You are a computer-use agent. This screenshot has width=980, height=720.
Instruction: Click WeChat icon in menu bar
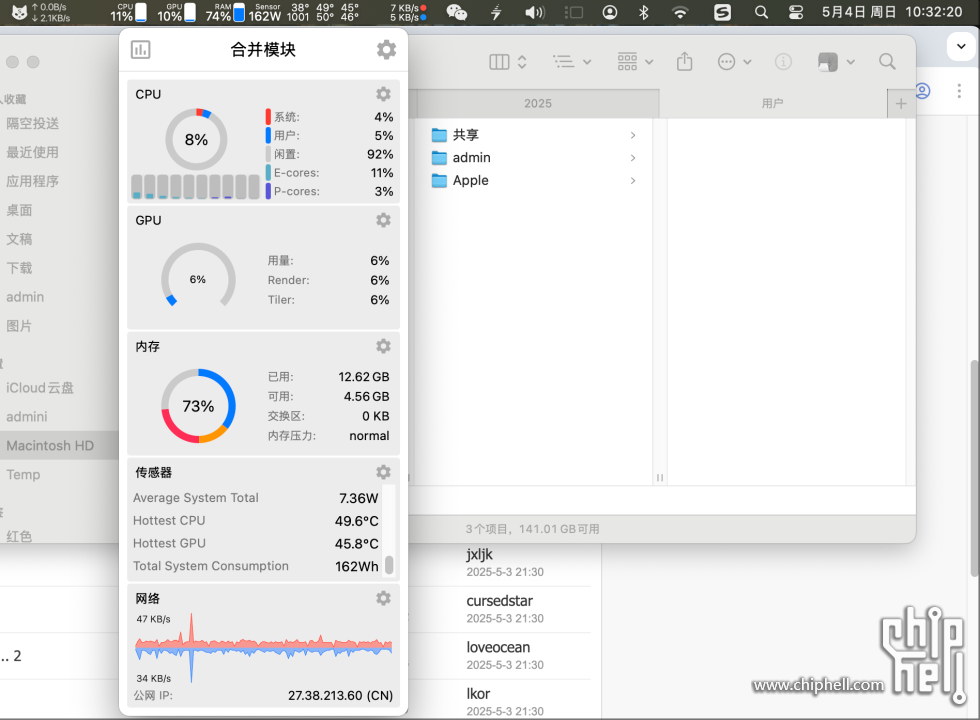(457, 12)
